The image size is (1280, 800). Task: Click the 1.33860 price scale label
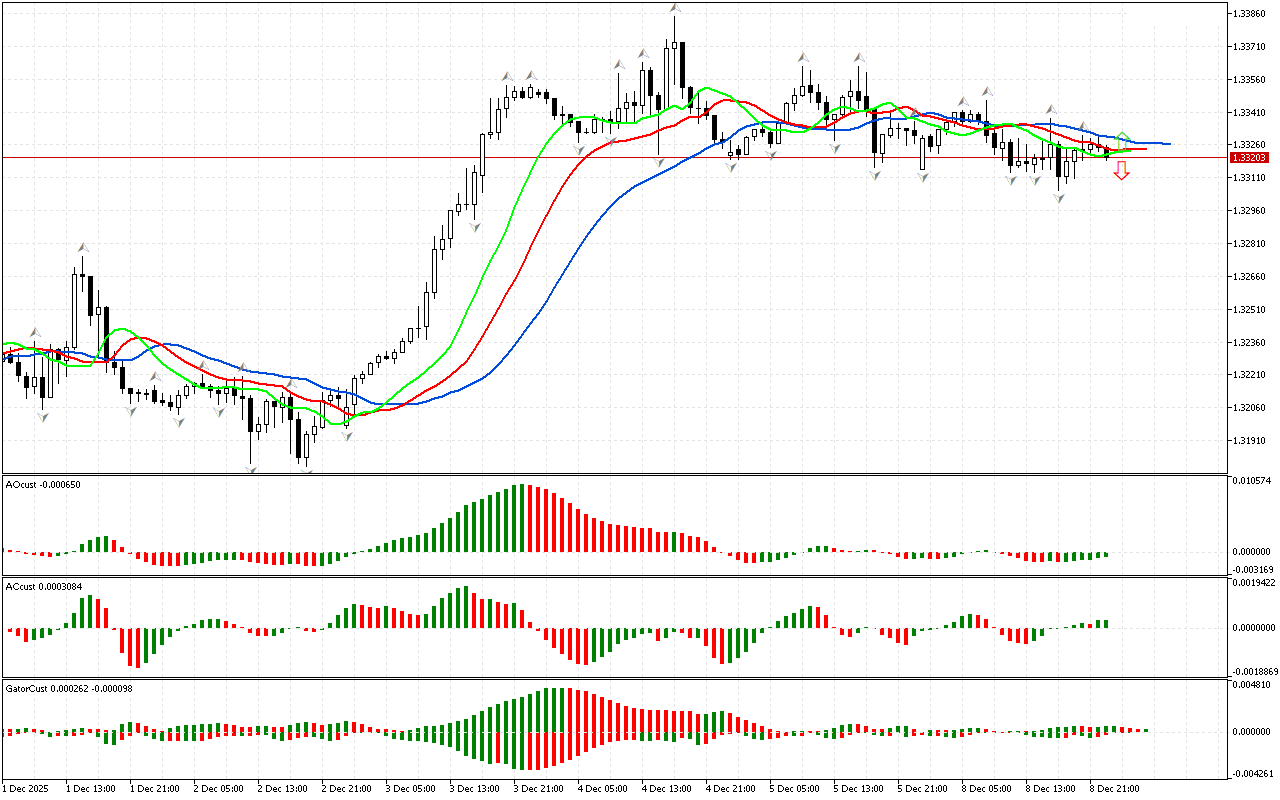point(1251,14)
